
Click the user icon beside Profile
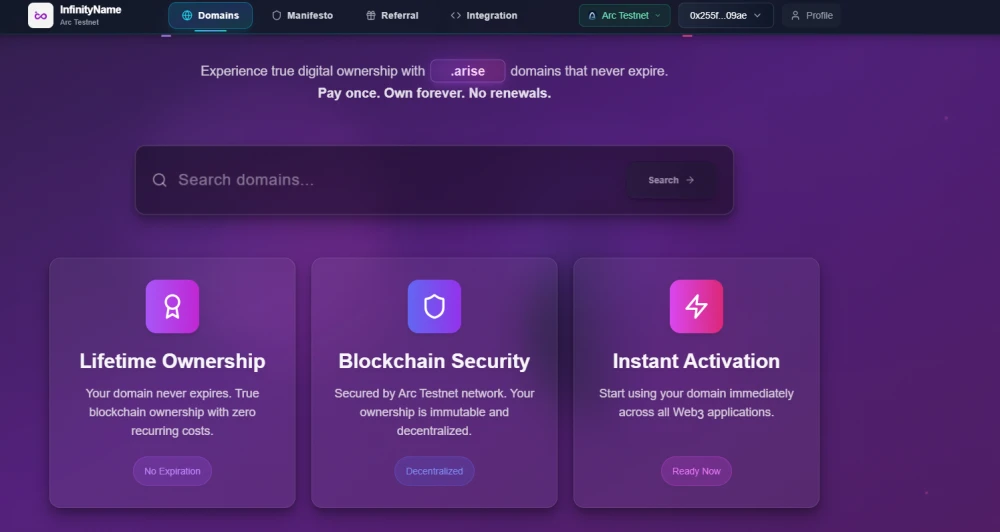pyautogui.click(x=796, y=16)
